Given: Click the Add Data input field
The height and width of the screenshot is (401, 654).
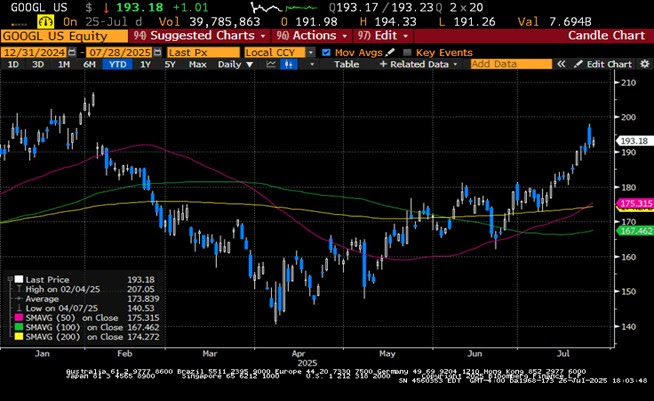Looking at the screenshot, I should click(511, 64).
